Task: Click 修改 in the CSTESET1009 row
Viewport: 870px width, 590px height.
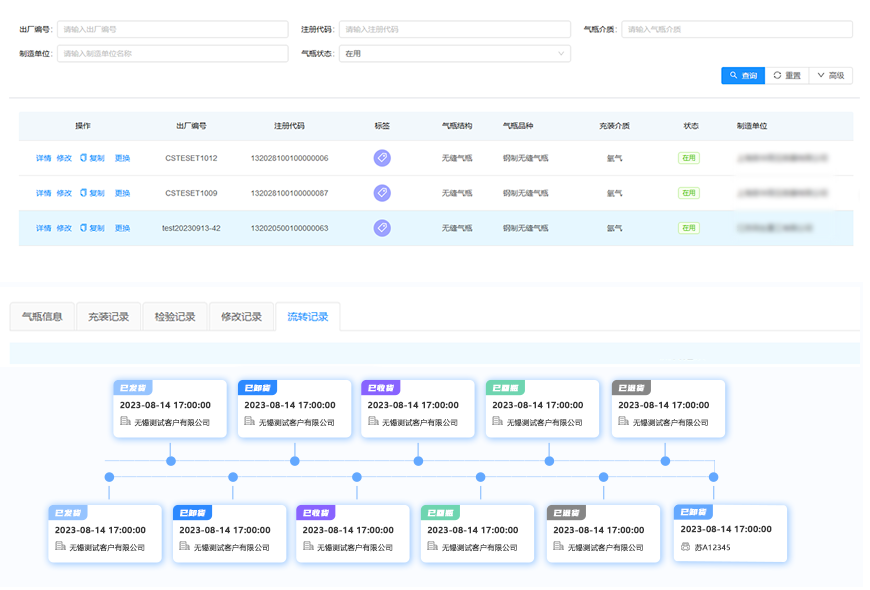Action: (64, 193)
